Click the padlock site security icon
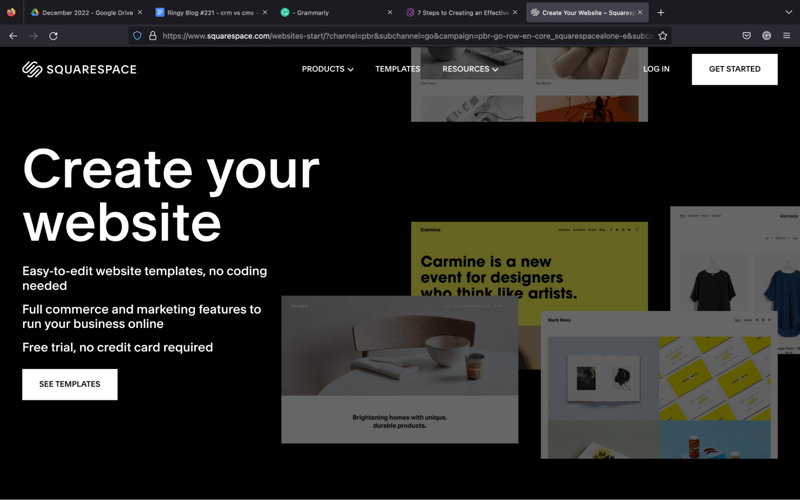800x500 pixels. pyautogui.click(x=152, y=36)
